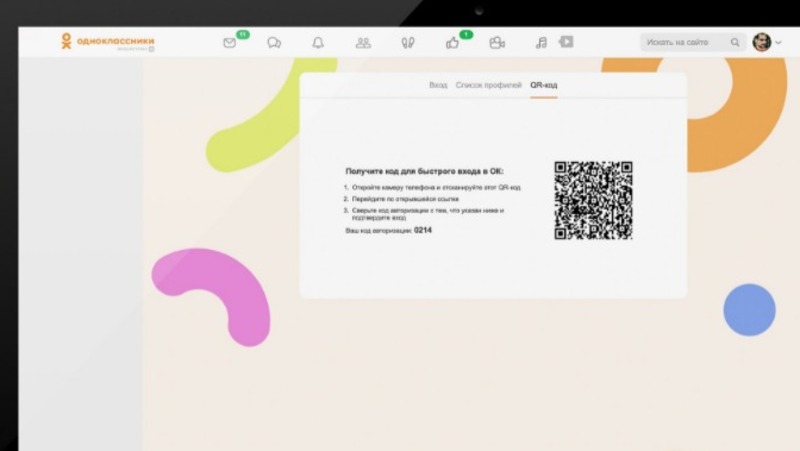
Task: Open events via the thumbs-up icon
Action: coord(452,43)
